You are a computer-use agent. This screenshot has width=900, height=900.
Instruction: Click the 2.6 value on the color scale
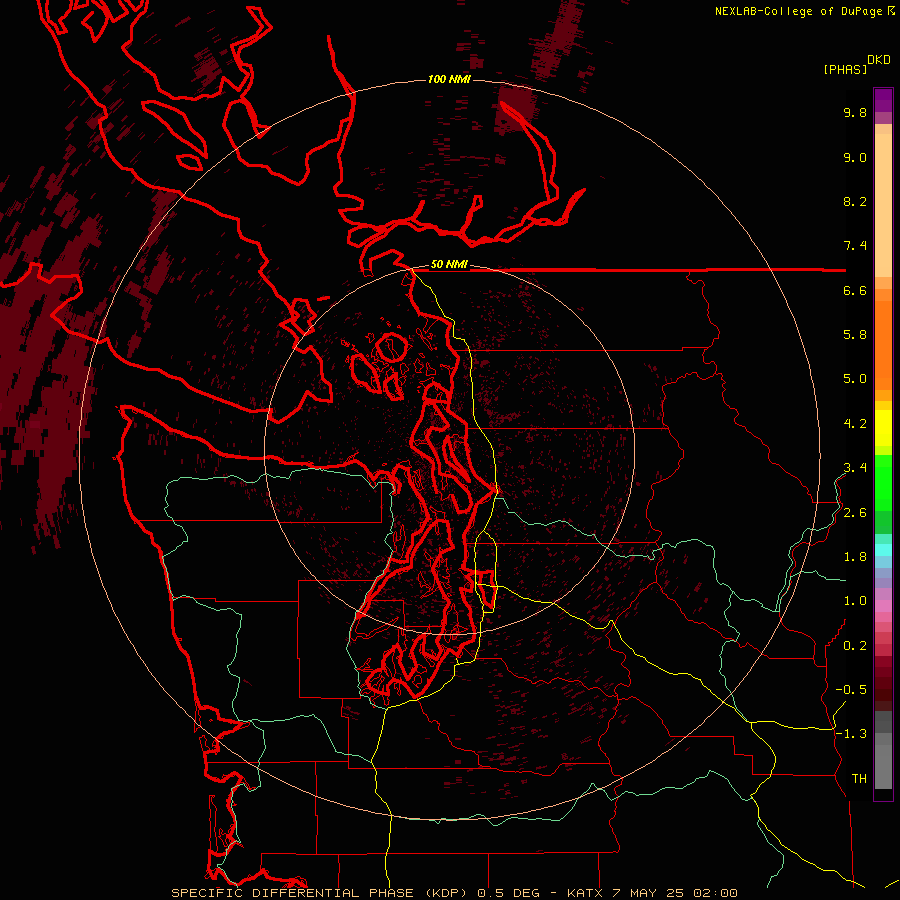[855, 513]
